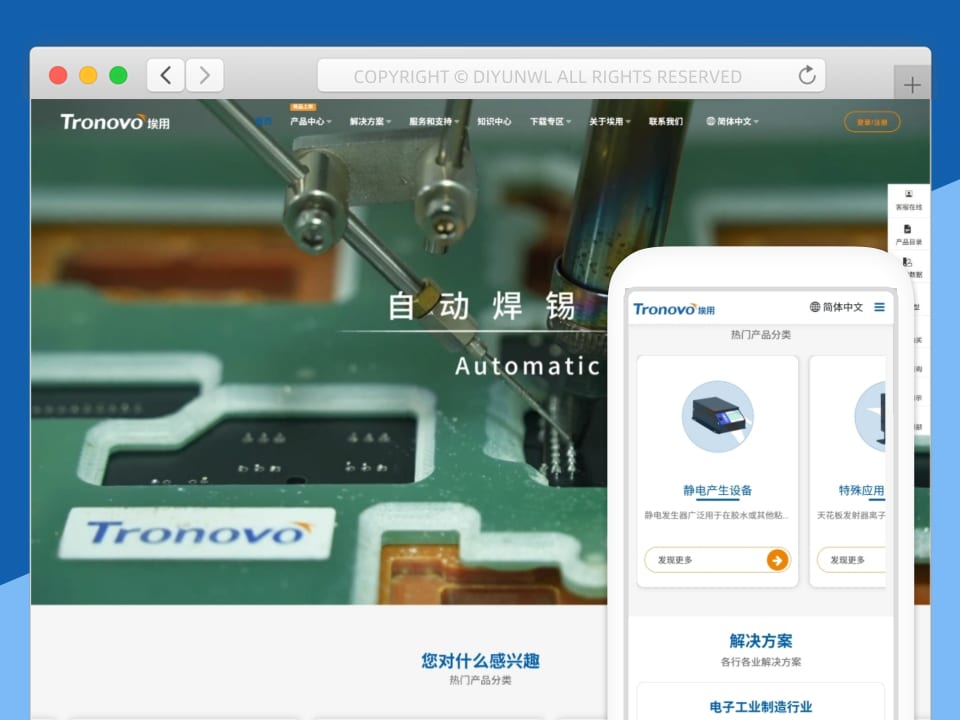Image resolution: width=960 pixels, height=720 pixels.
Task: Expand the 下载专区 dropdown menu
Action: tap(550, 121)
